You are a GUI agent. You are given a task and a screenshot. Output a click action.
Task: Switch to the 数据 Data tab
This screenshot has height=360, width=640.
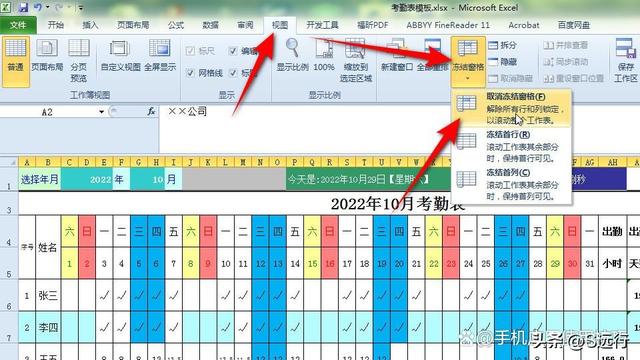211,25
